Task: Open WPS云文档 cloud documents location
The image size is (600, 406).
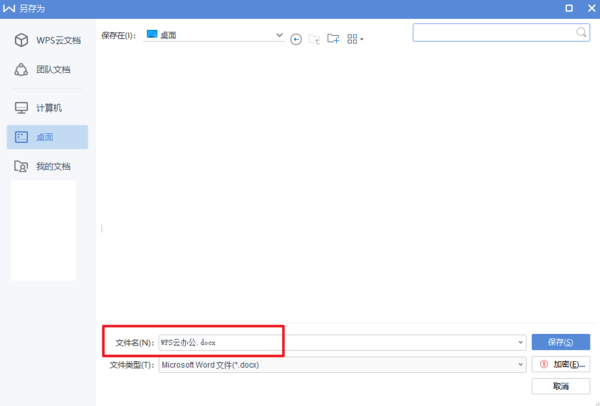Action: coord(47,40)
